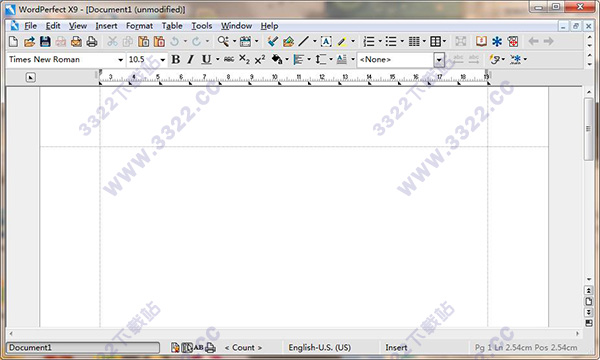
Task: Click English-U.S. (US) language in status bar
Action: [x=320, y=347]
